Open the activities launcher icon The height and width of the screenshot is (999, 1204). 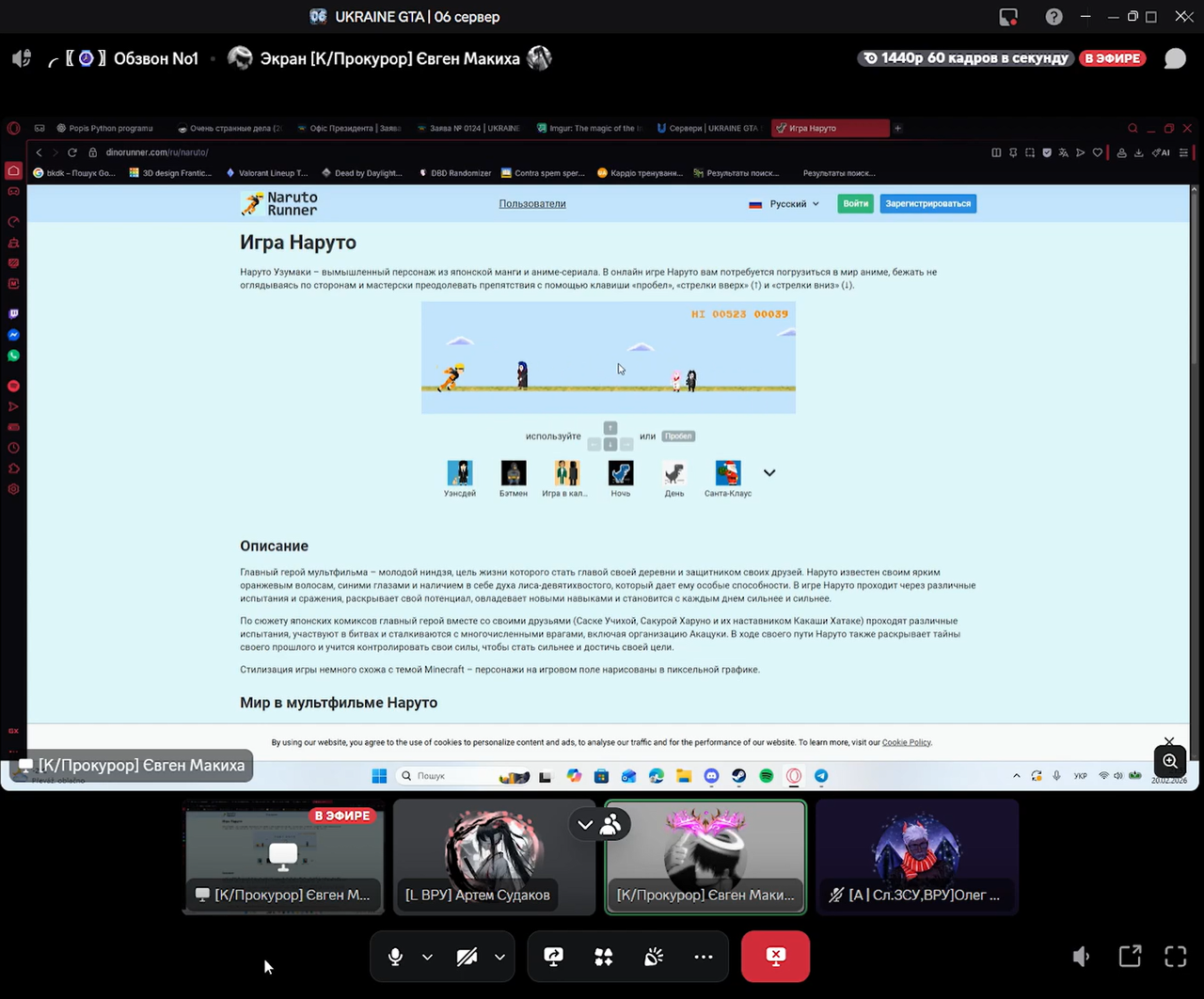point(604,957)
